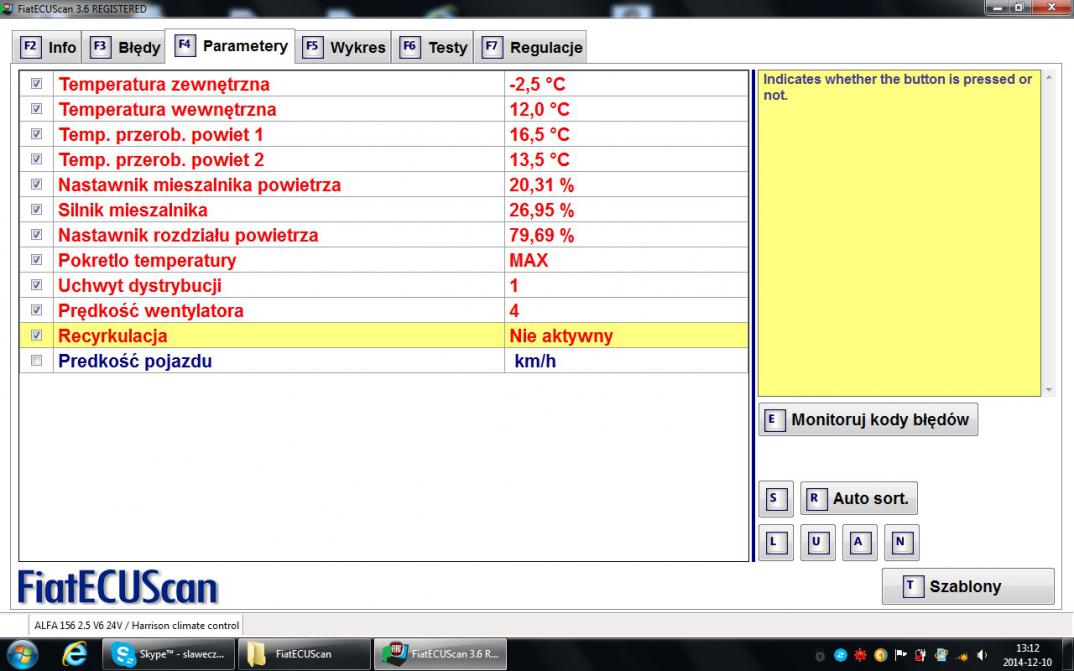The image size is (1074, 671).
Task: Open the Wykres tab
Action: coord(344,47)
